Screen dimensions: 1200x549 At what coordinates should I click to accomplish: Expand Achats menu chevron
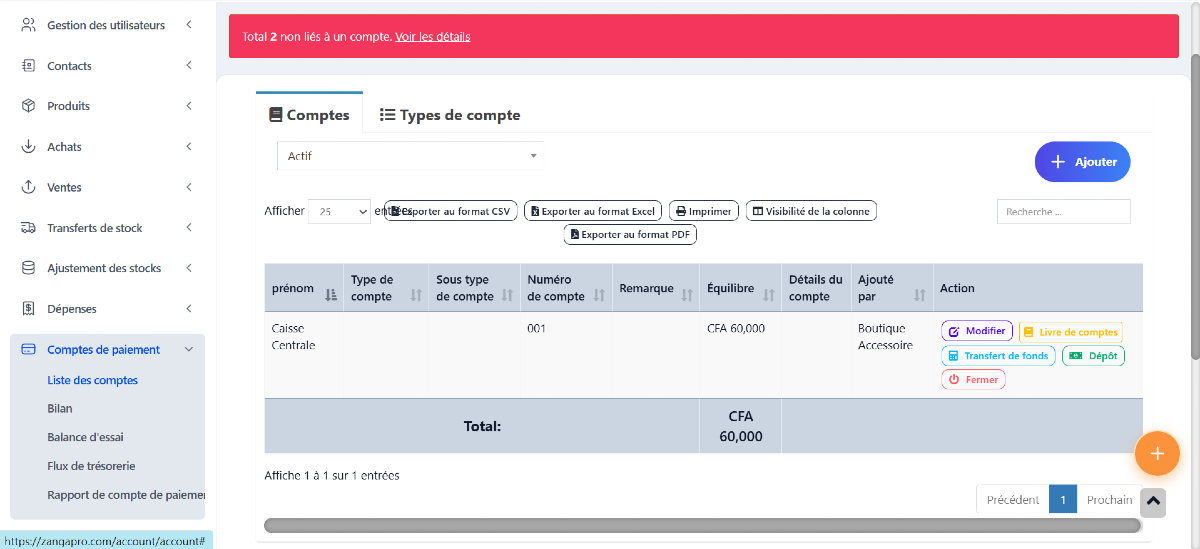tap(189, 147)
